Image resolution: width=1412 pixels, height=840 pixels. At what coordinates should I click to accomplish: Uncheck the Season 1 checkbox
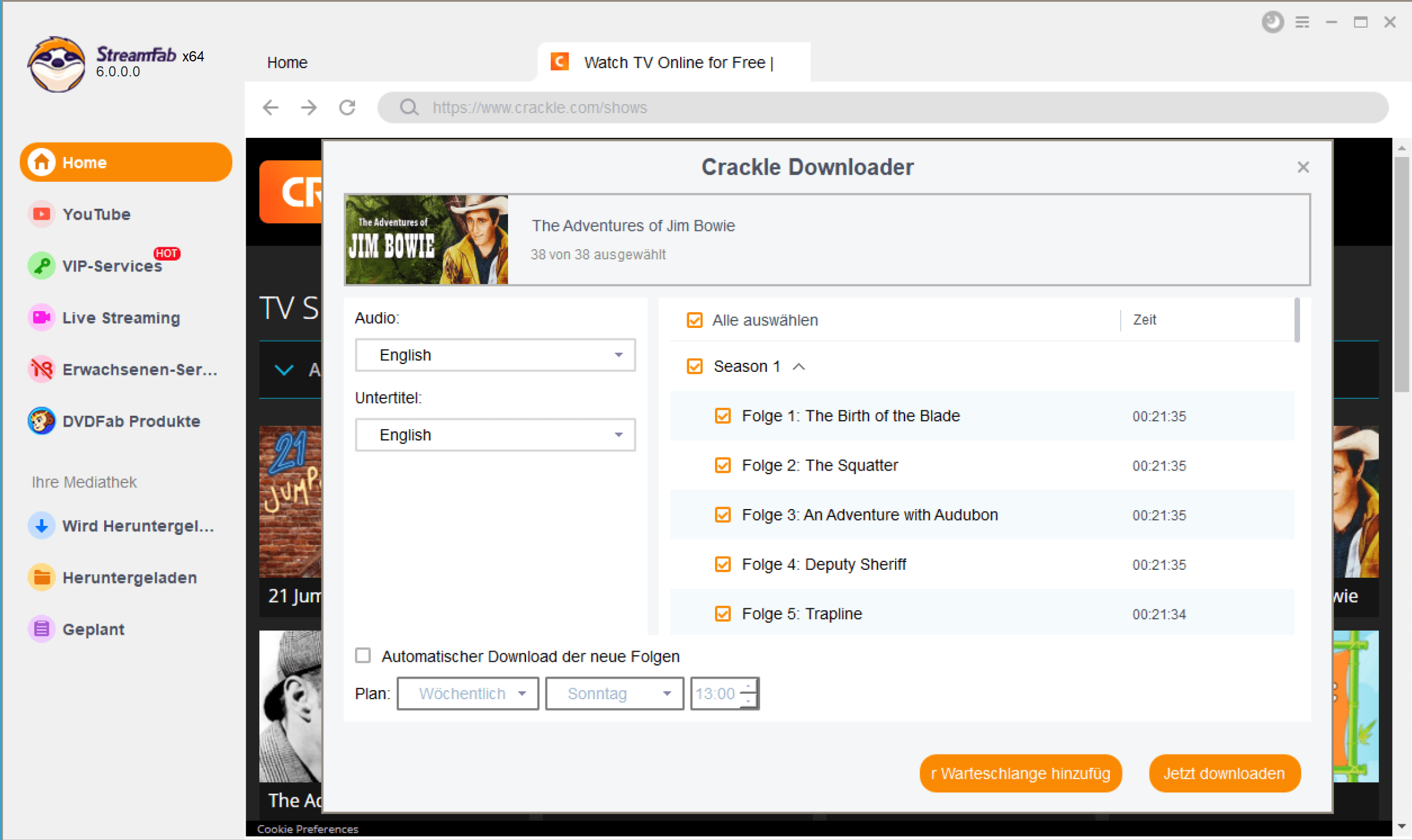(x=695, y=366)
